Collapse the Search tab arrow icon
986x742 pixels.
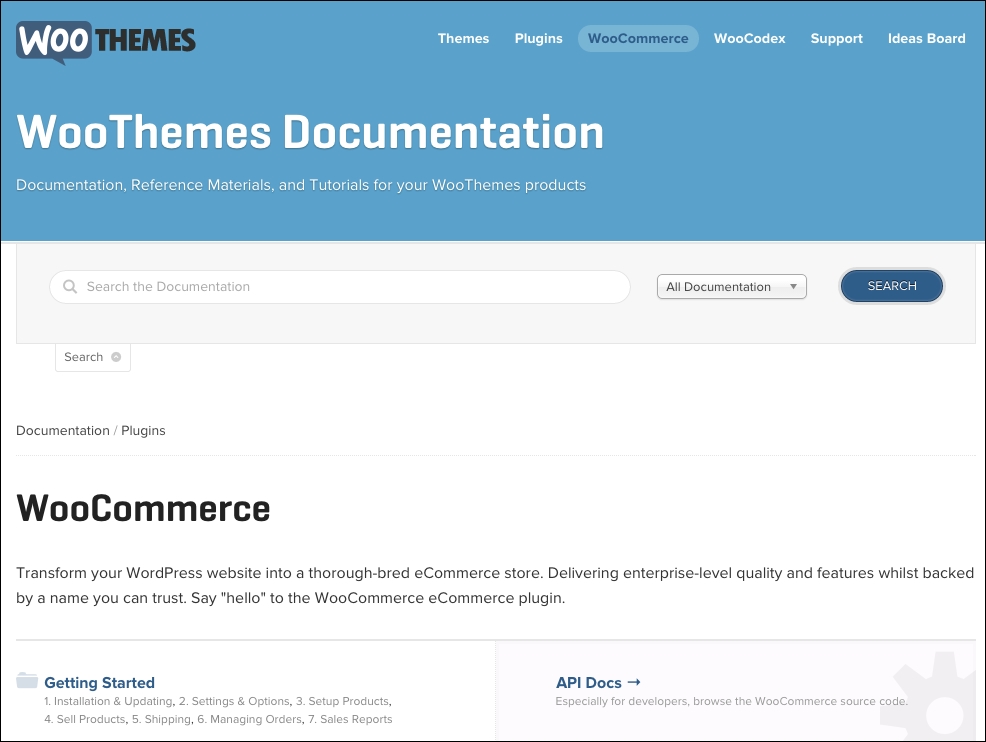pyautogui.click(x=116, y=357)
